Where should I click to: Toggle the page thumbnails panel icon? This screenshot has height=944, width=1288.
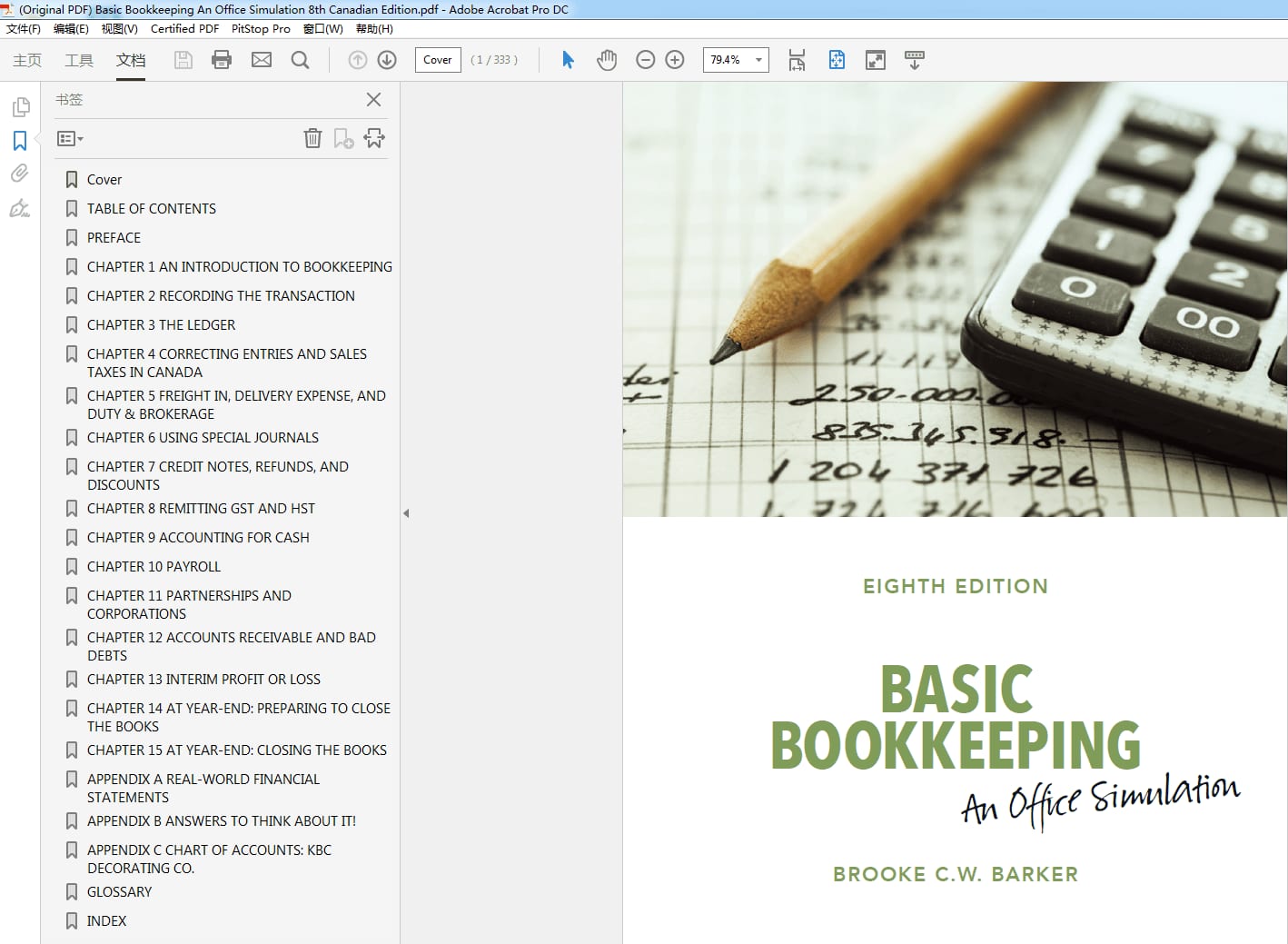[x=20, y=107]
